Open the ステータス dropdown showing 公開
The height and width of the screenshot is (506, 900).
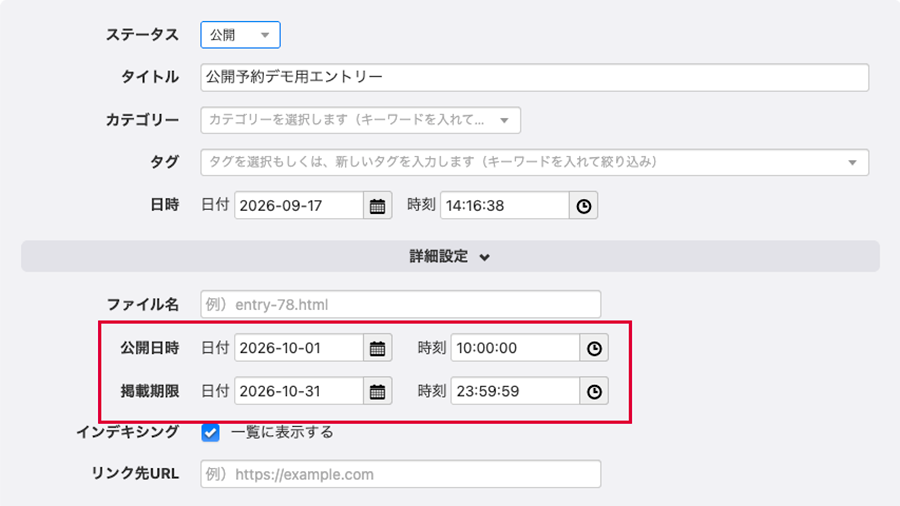tap(240, 35)
